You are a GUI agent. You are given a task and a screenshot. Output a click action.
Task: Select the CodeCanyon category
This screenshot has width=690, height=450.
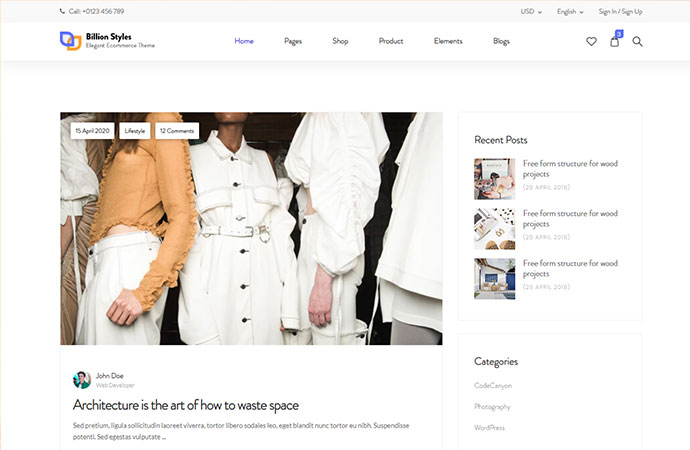click(x=493, y=385)
